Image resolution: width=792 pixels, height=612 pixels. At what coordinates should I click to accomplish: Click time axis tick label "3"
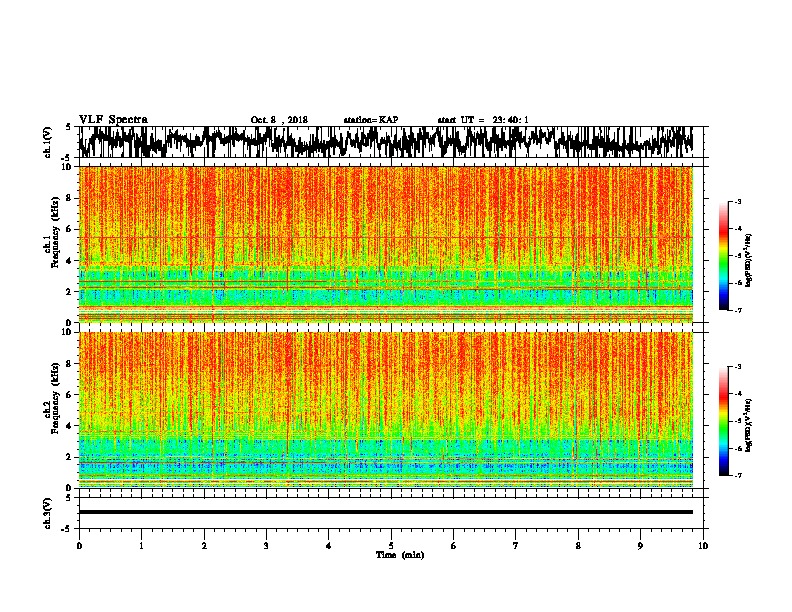pos(266,546)
